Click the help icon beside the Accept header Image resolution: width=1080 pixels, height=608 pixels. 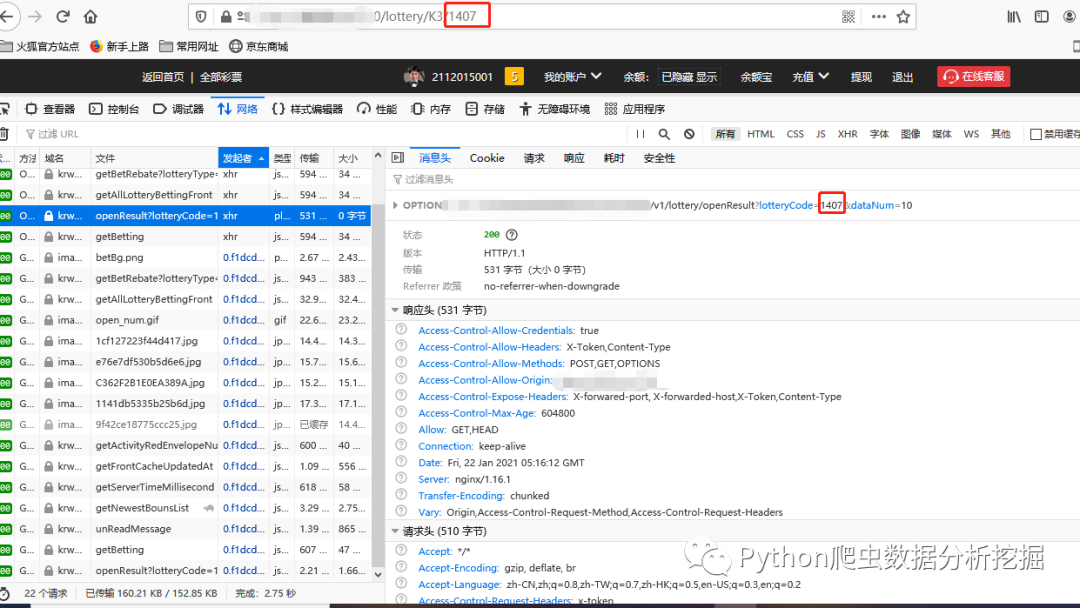401,550
